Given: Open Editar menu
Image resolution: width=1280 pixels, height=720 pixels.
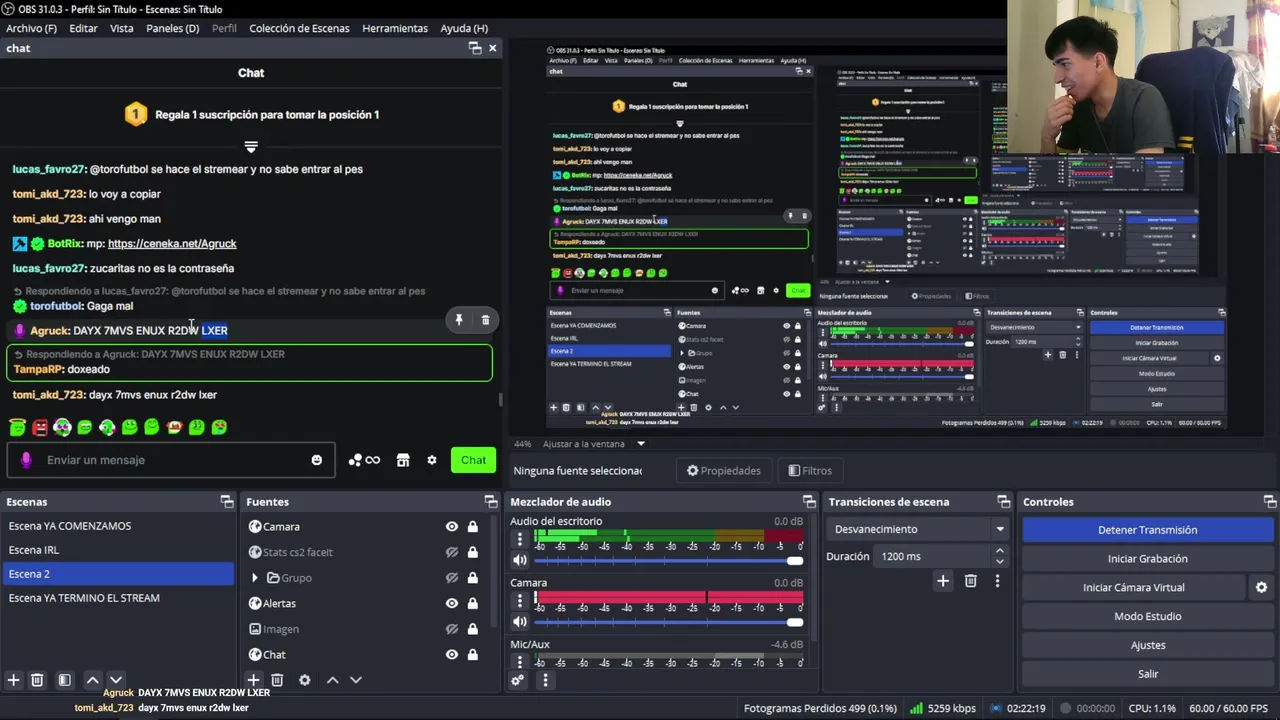Looking at the screenshot, I should click(x=83, y=28).
